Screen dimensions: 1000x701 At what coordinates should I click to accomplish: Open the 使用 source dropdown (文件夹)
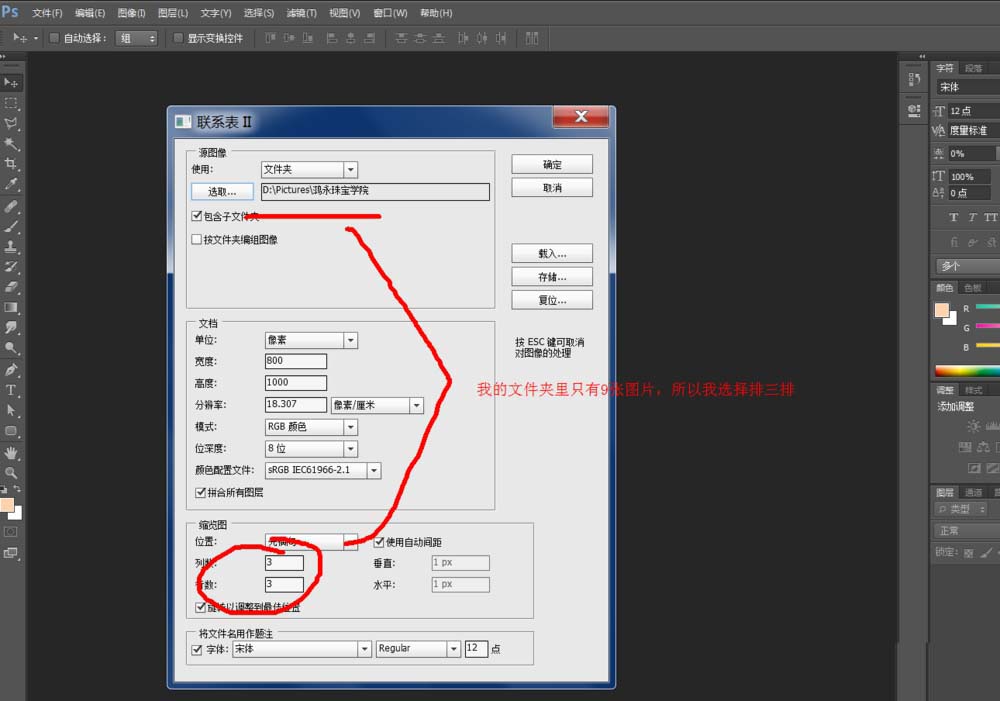(308, 170)
